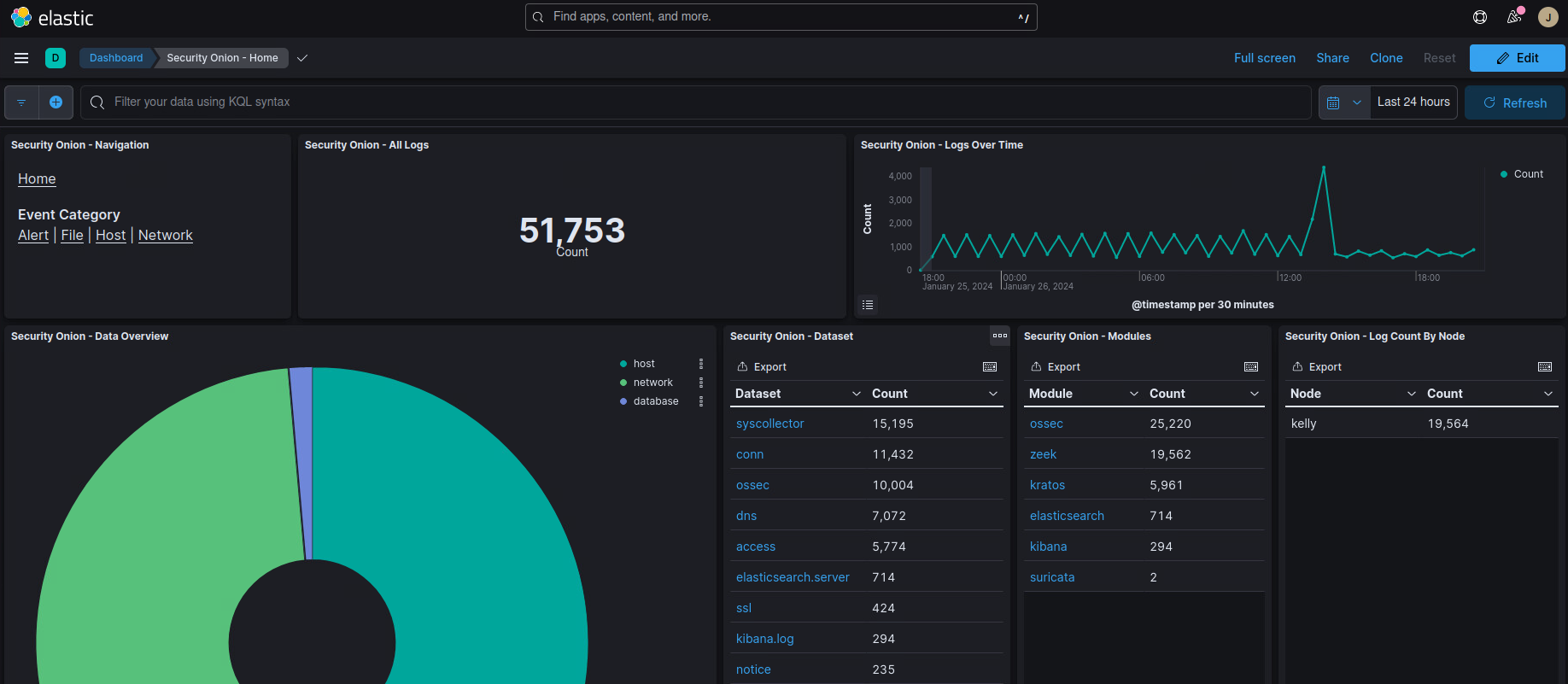Click the keyboard icon in the Modules panel

[x=1251, y=367]
